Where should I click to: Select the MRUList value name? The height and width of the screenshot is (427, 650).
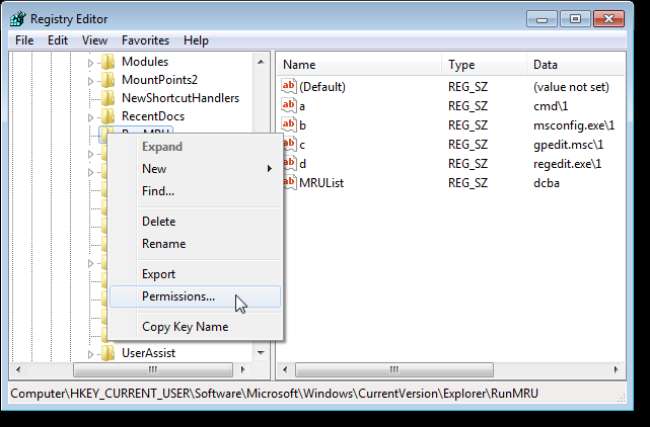(321, 183)
